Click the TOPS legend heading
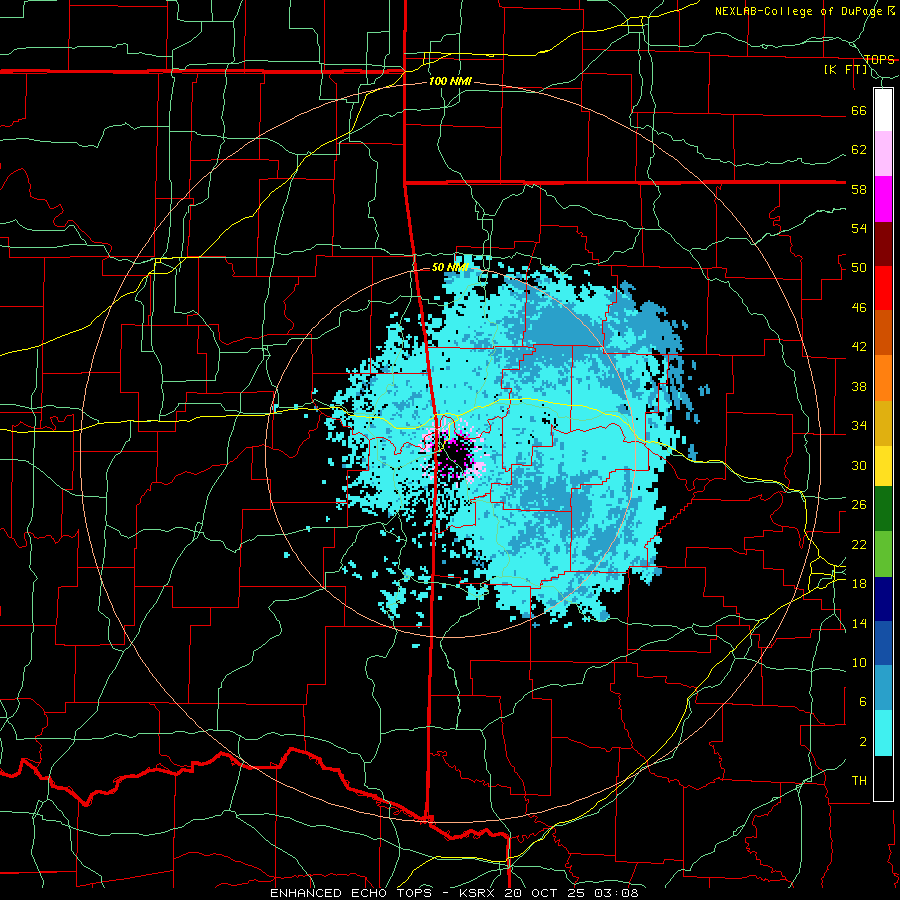 [879, 60]
